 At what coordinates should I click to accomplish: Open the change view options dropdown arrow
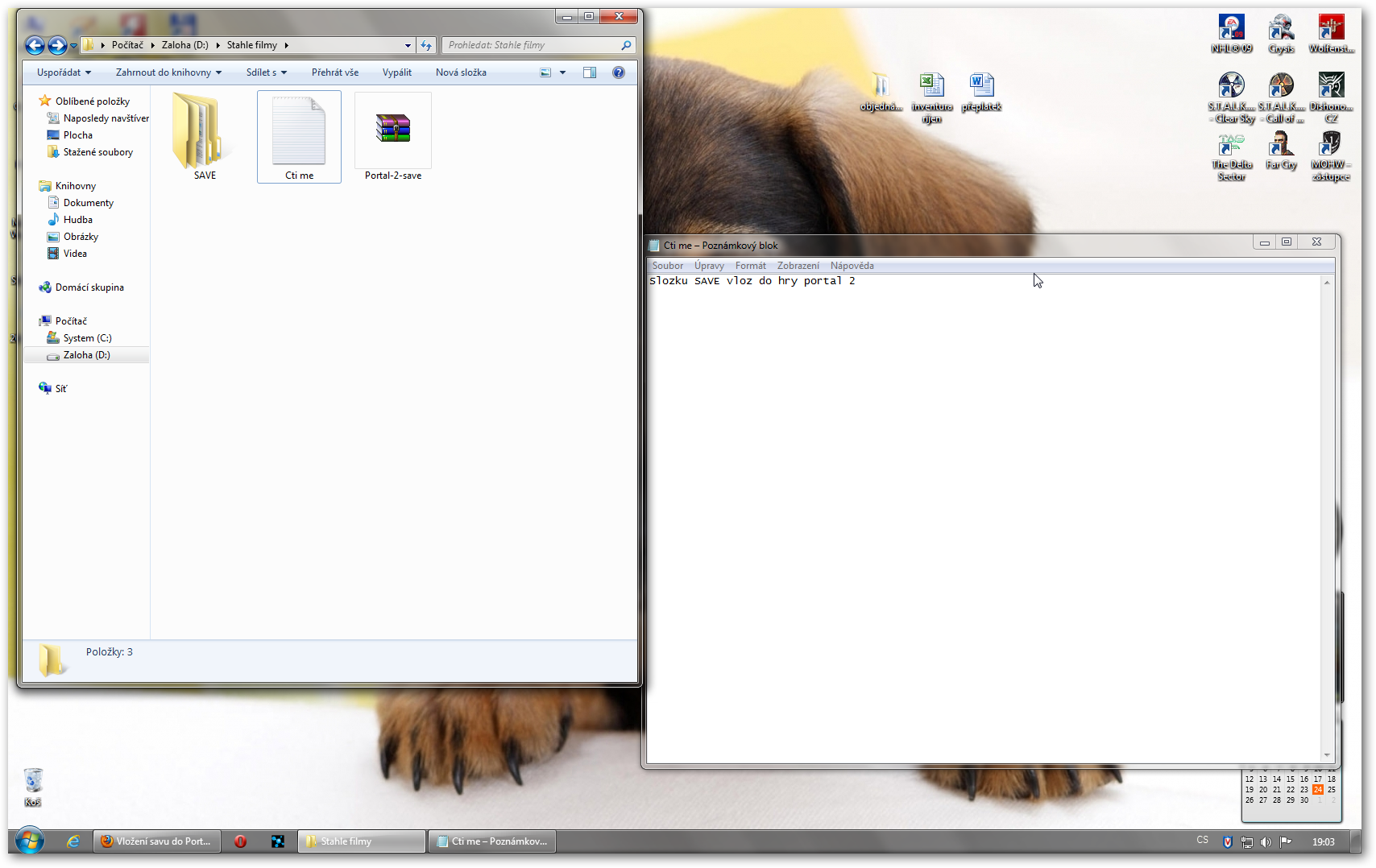pyautogui.click(x=562, y=72)
